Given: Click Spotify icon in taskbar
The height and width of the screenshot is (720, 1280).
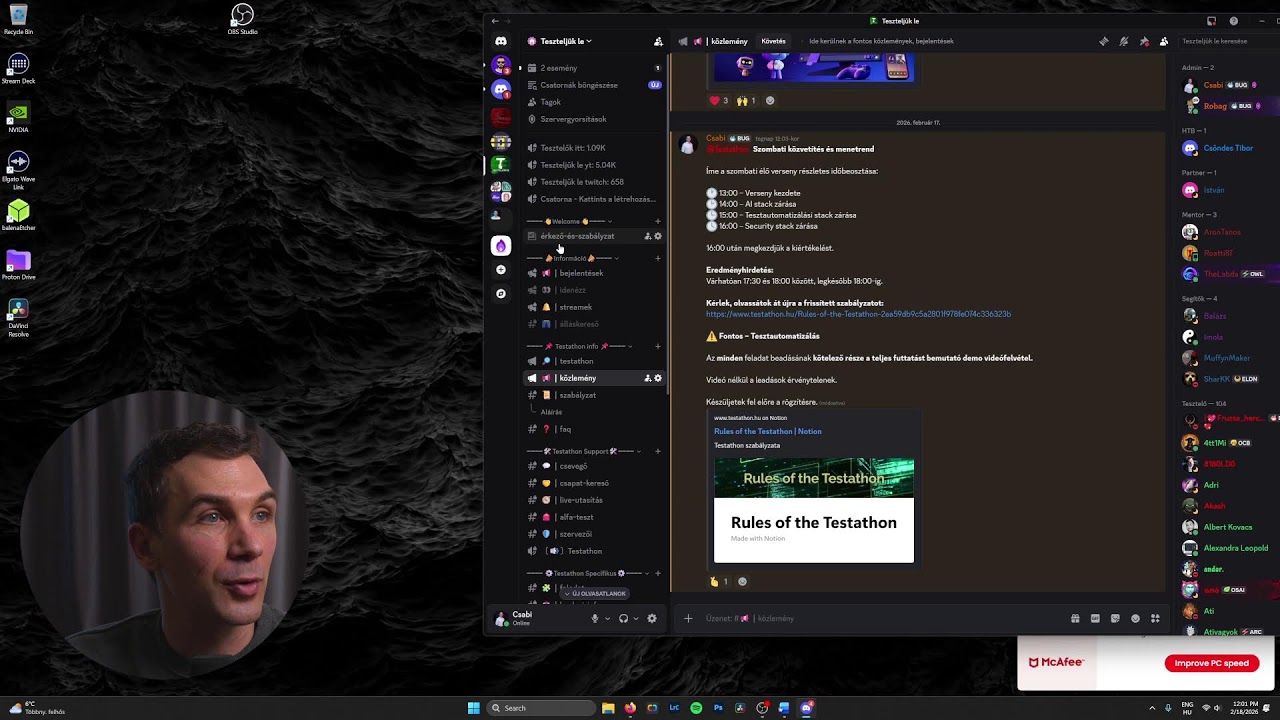Looking at the screenshot, I should (696, 708).
